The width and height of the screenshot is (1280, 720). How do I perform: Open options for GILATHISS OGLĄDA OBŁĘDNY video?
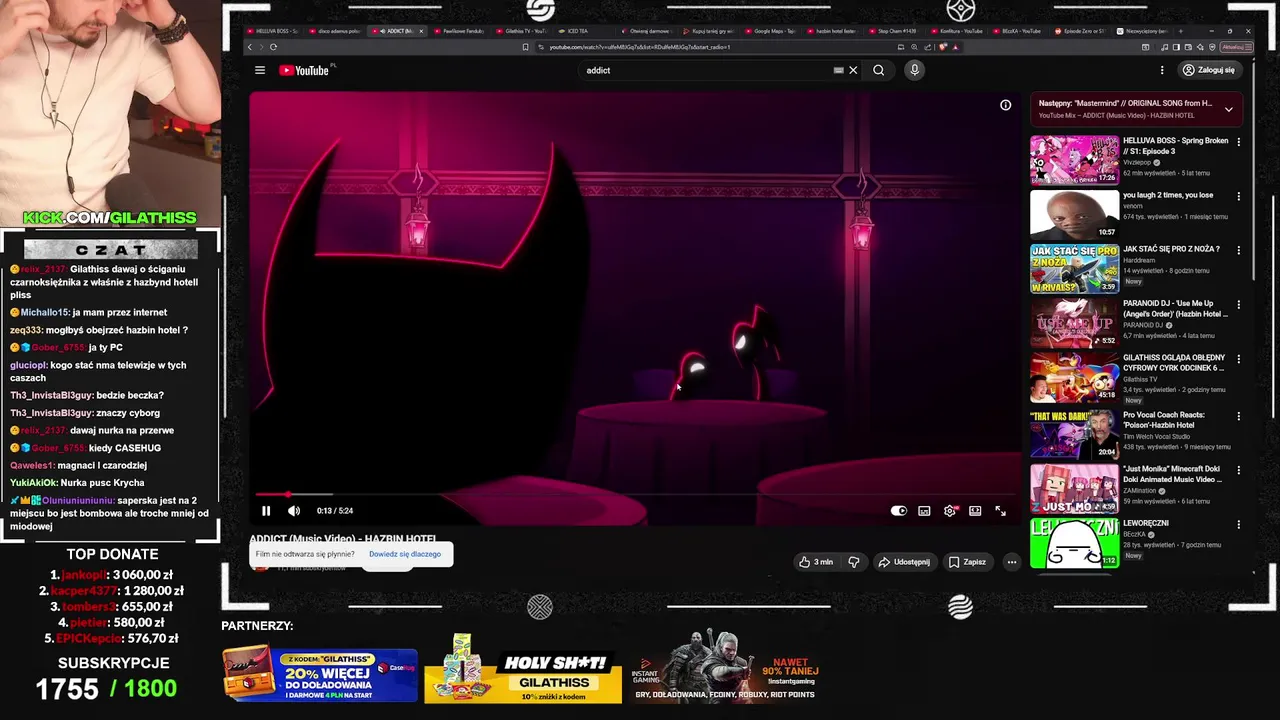(1238, 358)
